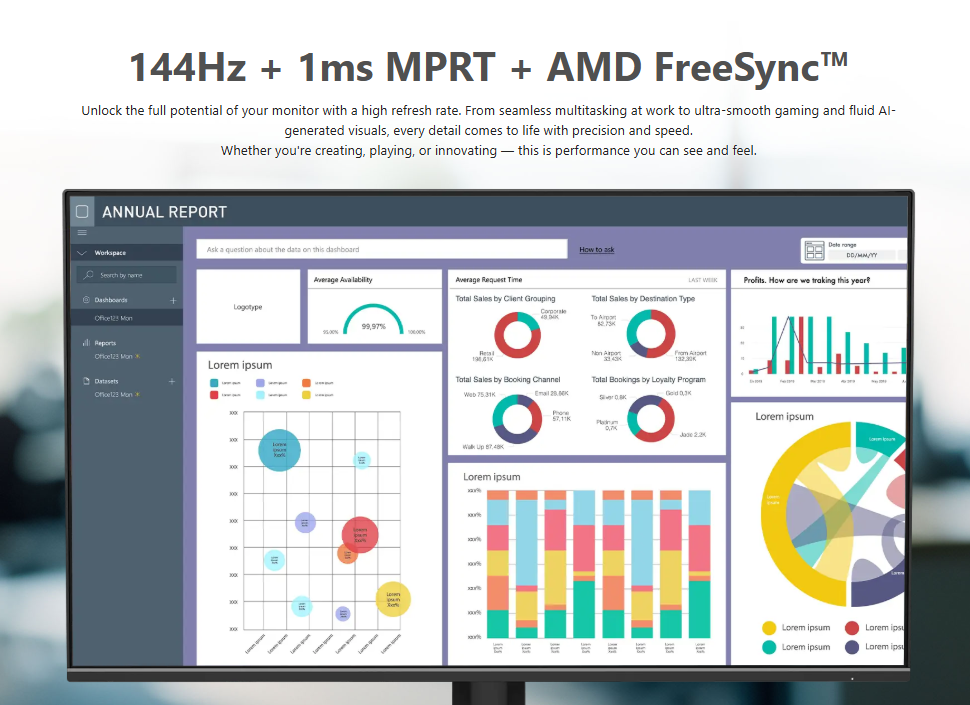Click the search magnifier icon in the sidebar
The height and width of the screenshot is (705, 970).
pos(89,275)
